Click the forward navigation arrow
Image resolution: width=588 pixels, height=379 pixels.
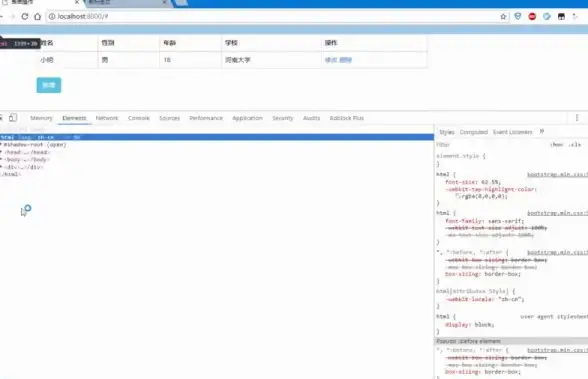(x=12, y=16)
